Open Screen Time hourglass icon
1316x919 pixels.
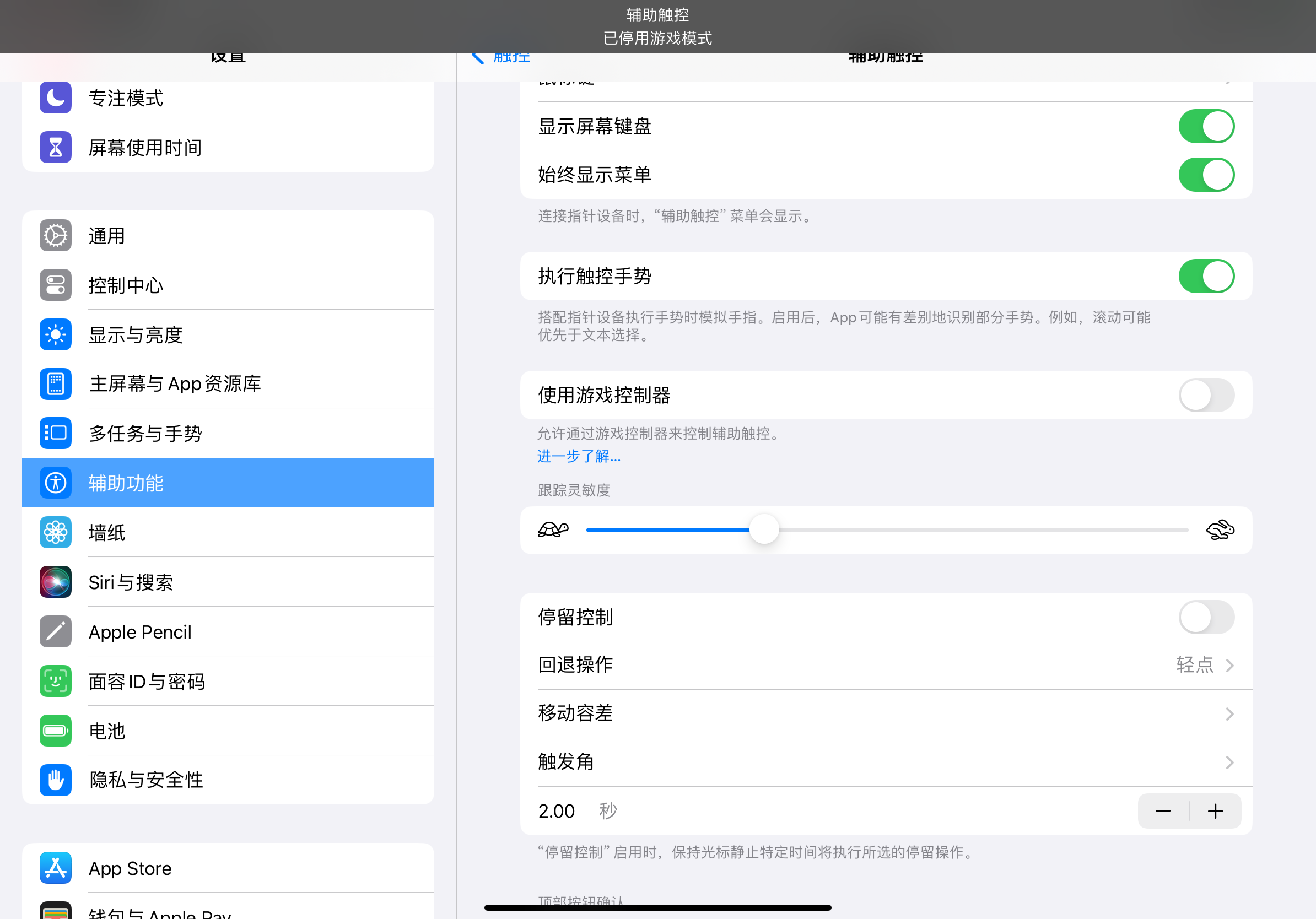[x=56, y=147]
